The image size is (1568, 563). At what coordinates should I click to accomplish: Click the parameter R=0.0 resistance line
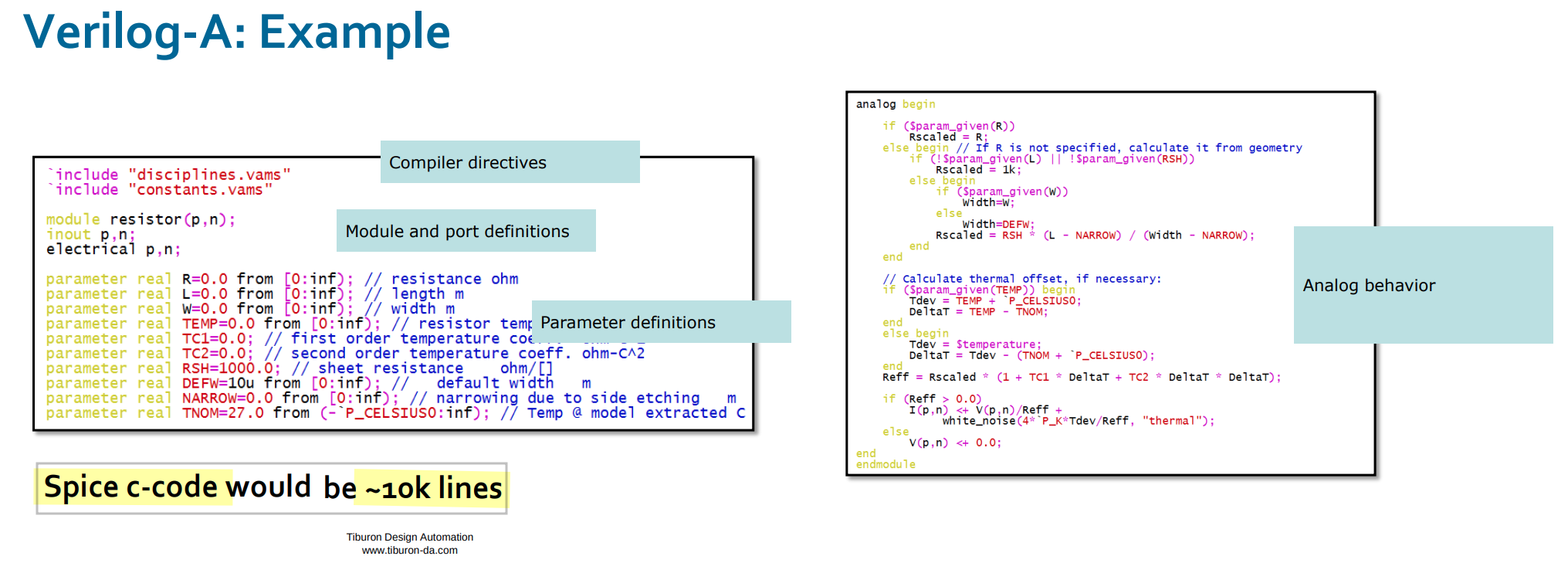point(283,279)
